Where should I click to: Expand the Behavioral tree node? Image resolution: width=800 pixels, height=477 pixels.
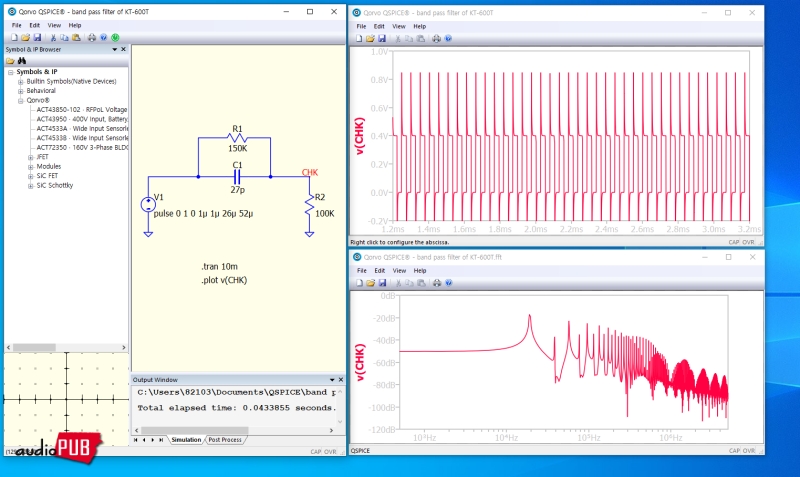pos(20,91)
